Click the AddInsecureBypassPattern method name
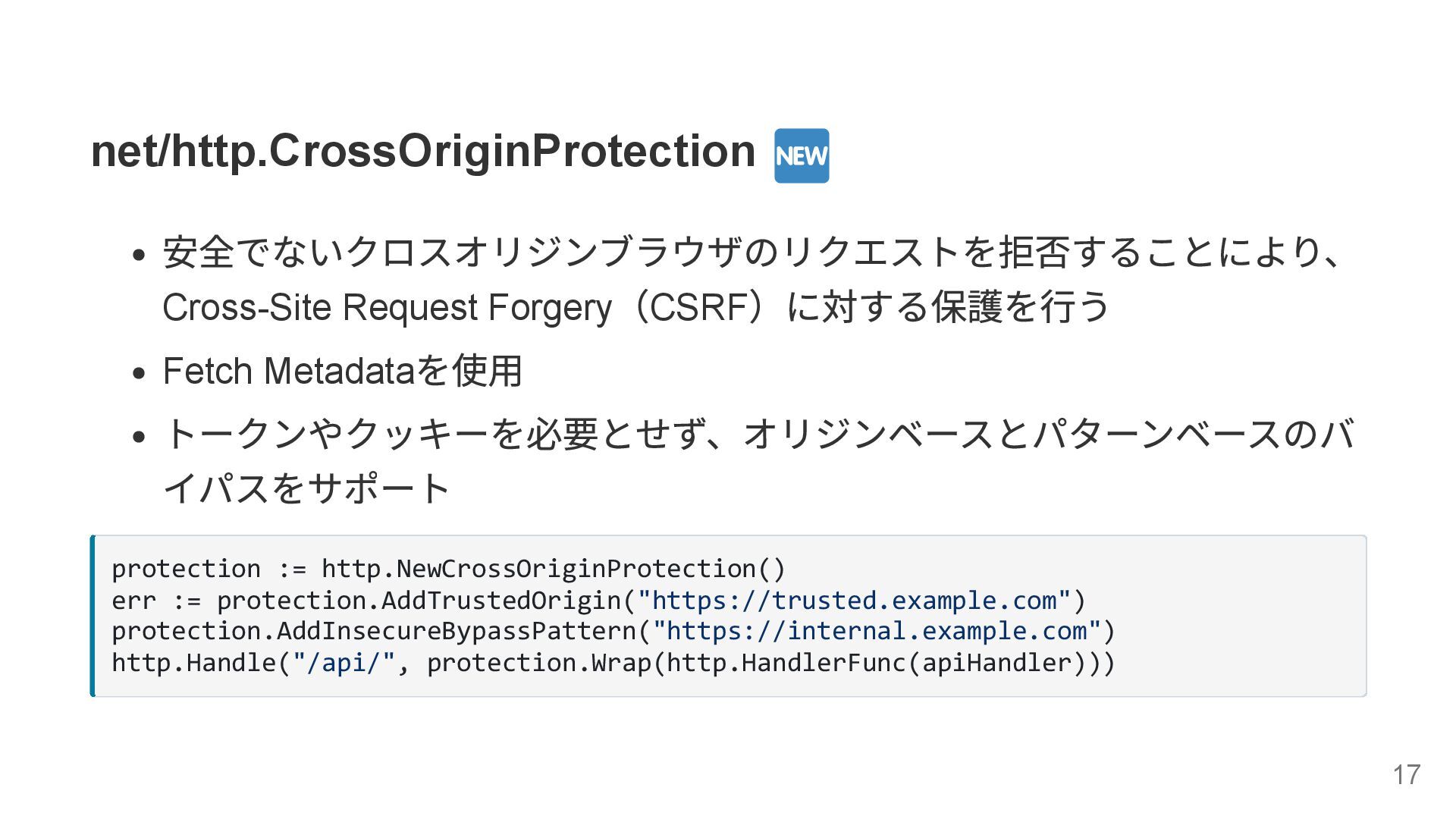Viewport: 1456px width, 819px height. click(x=457, y=631)
